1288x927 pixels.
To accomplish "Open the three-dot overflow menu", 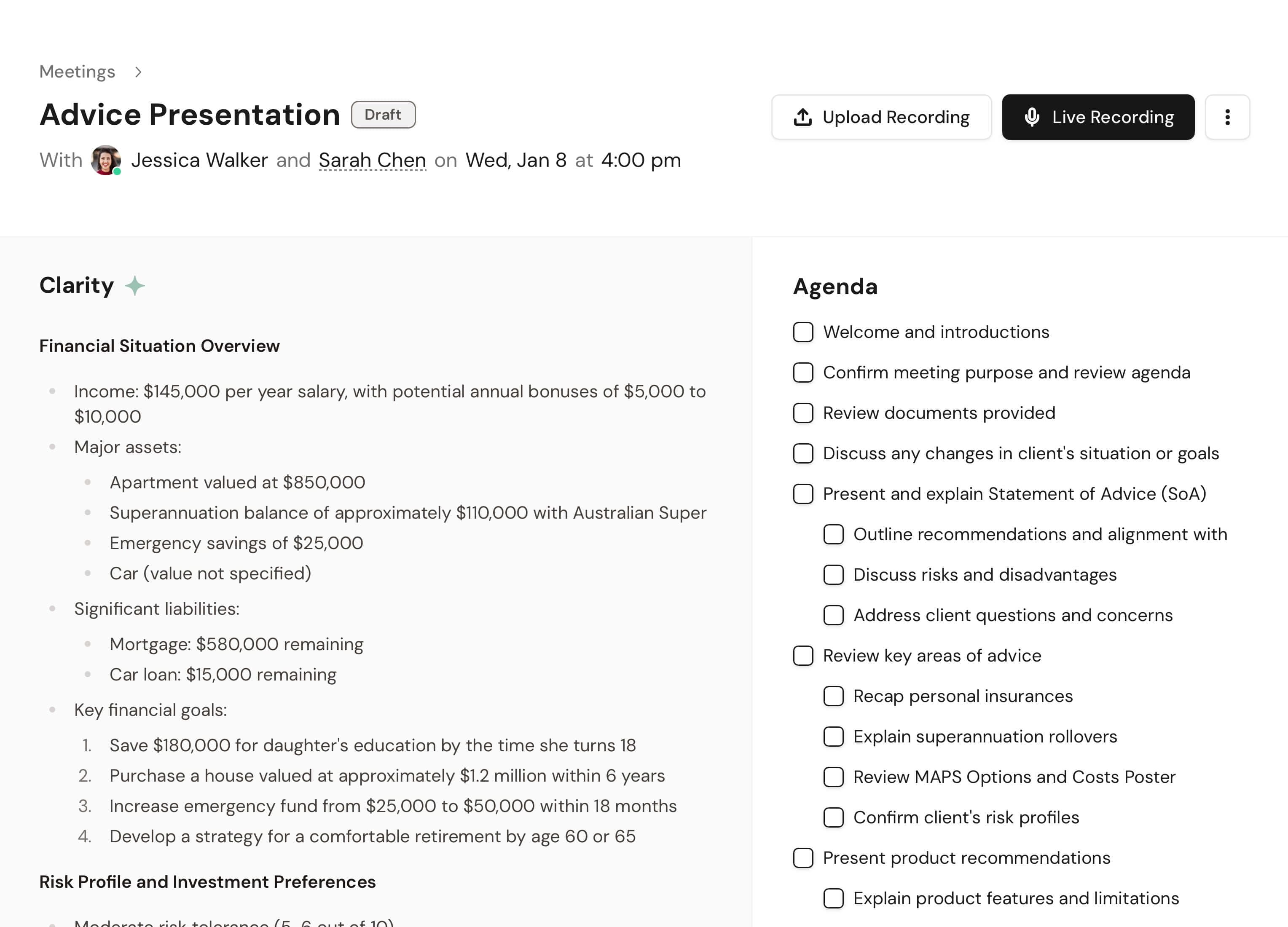I will (1227, 117).
